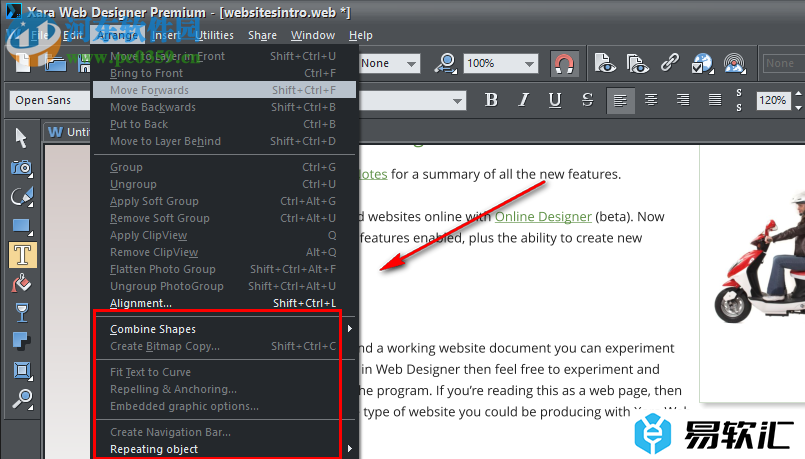Click the superscript S button
The width and height of the screenshot is (805, 459).
(739, 93)
